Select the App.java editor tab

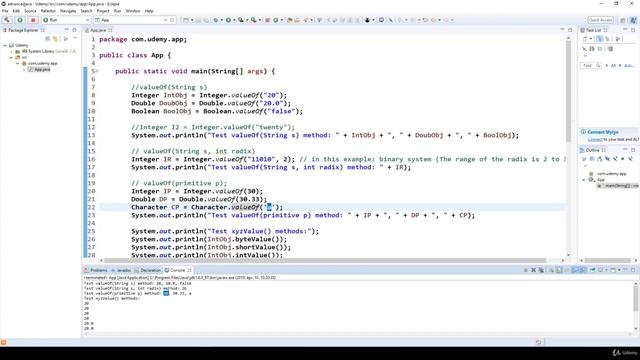(x=98, y=30)
